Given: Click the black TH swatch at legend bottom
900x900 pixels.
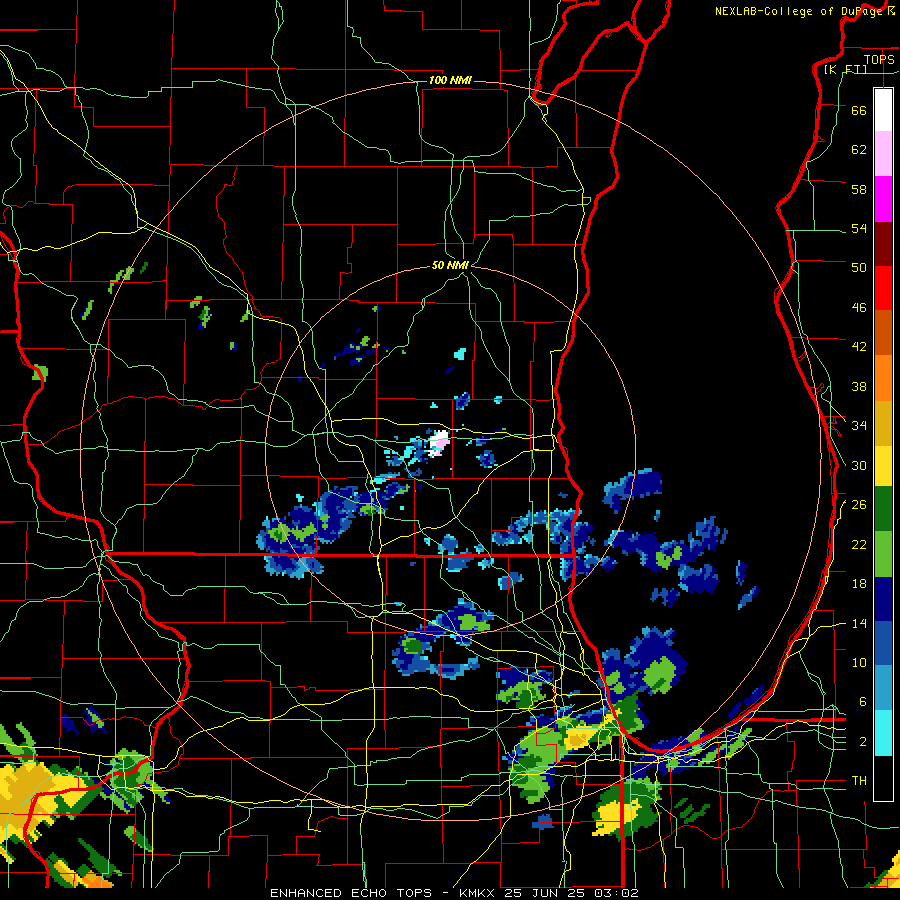Looking at the screenshot, I should (883, 778).
